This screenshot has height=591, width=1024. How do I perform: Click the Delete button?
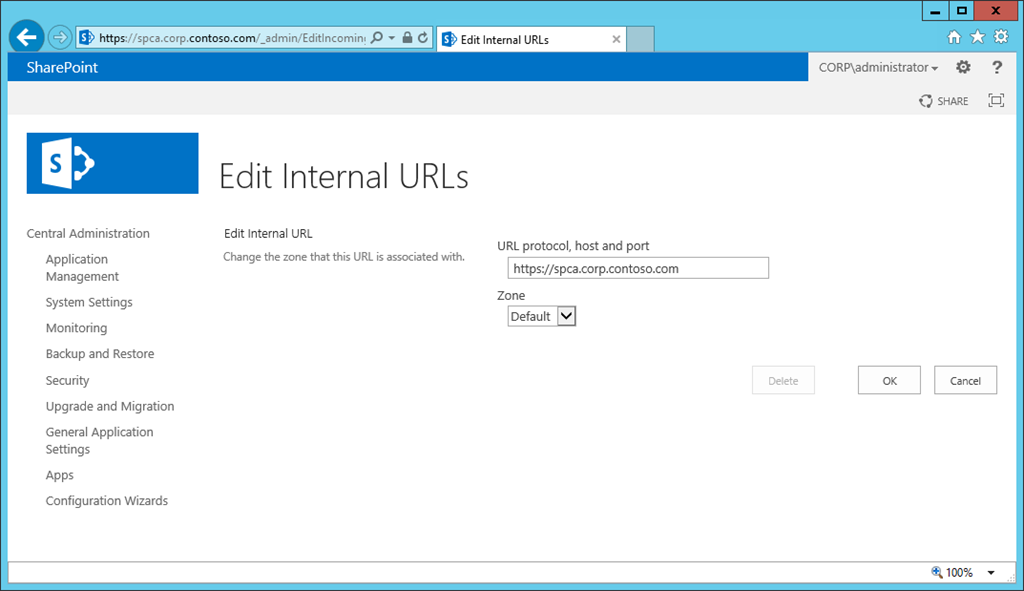click(783, 381)
